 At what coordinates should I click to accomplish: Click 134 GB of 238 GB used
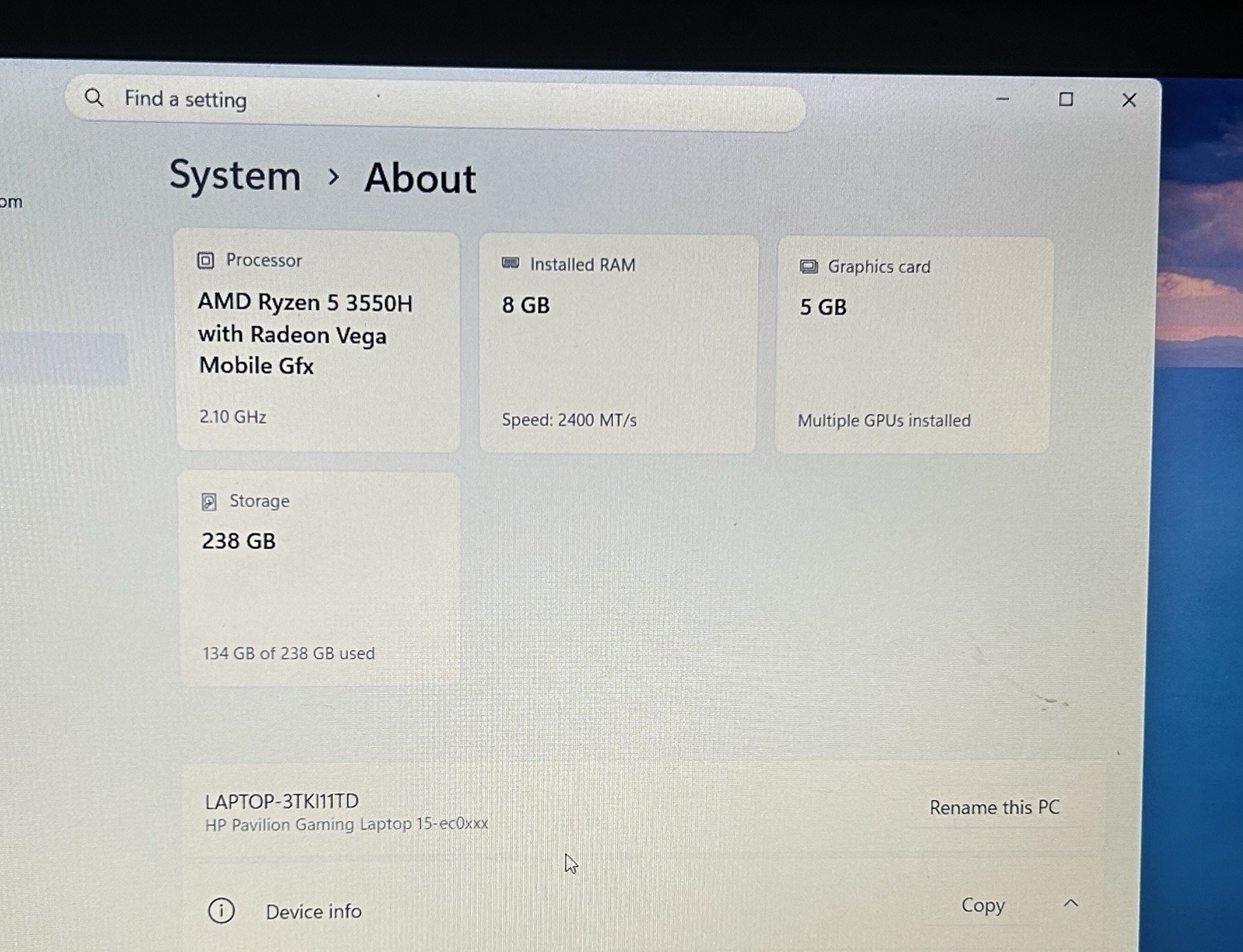click(x=288, y=654)
